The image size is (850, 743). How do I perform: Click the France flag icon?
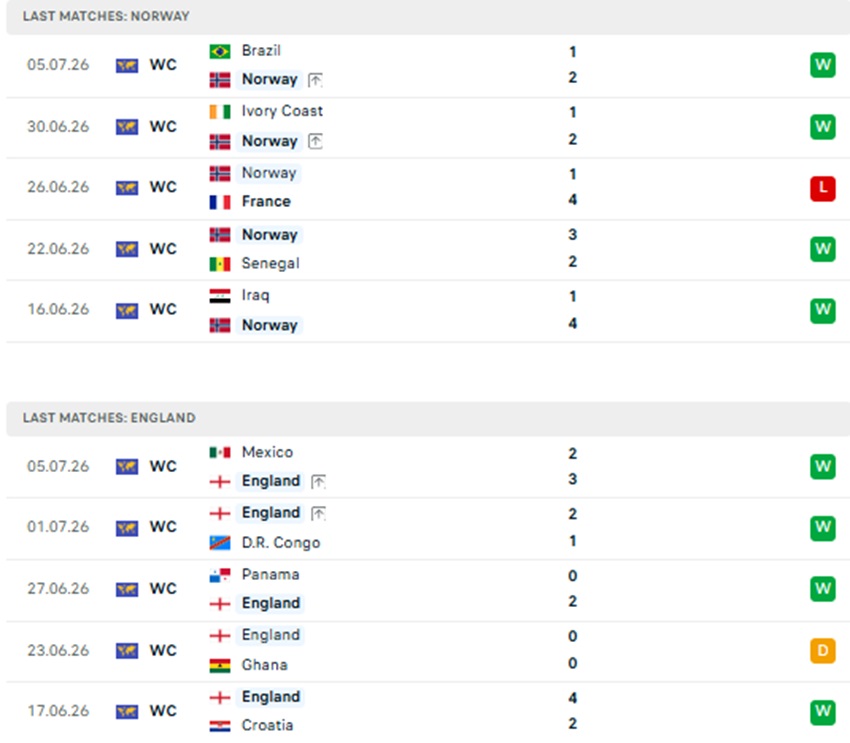[220, 202]
